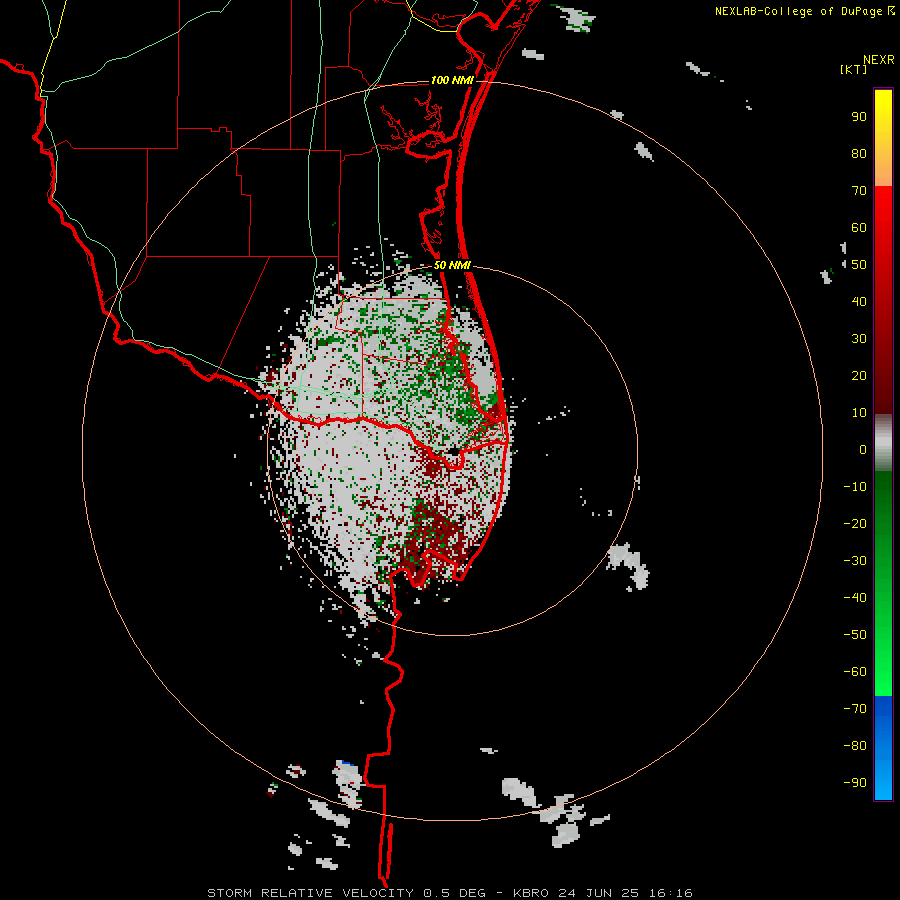Click the scale value 50

tap(859, 265)
